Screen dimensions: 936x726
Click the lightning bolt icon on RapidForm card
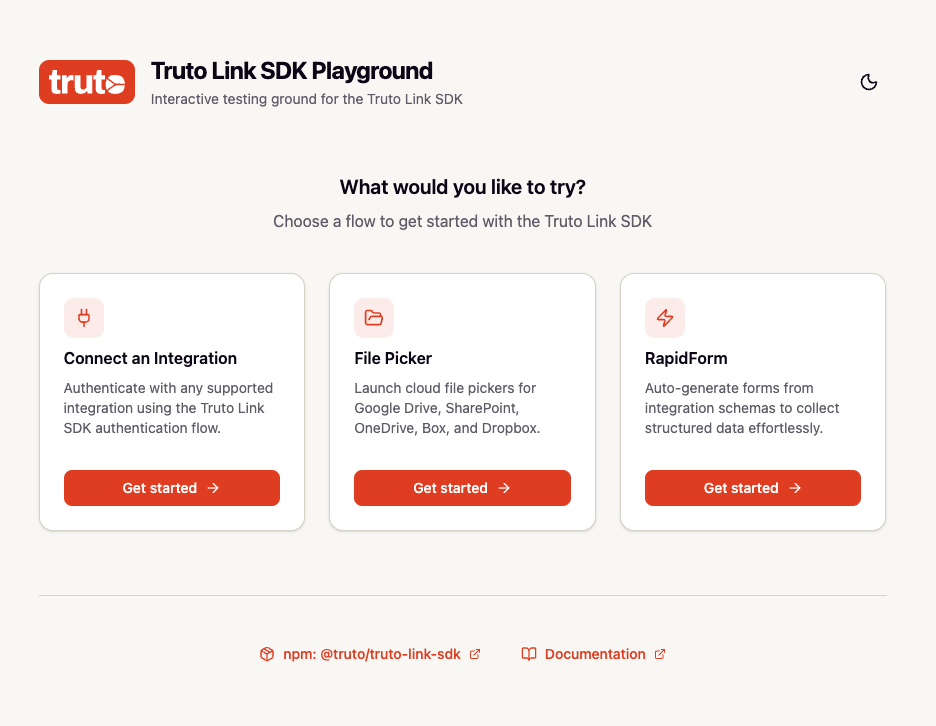665,318
